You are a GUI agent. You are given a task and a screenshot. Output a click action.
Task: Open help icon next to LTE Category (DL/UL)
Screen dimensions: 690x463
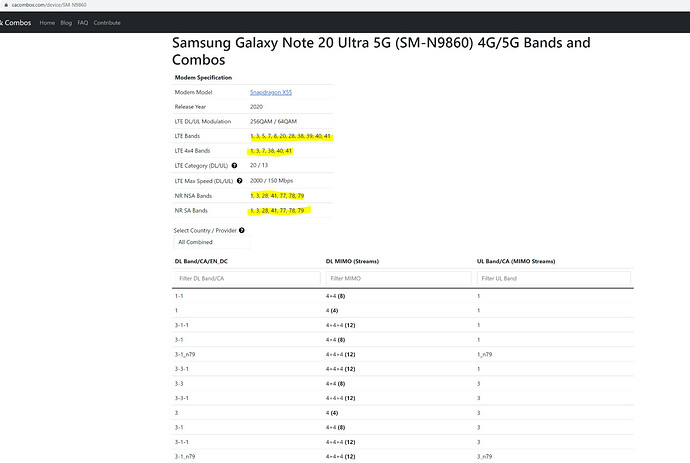[234, 165]
